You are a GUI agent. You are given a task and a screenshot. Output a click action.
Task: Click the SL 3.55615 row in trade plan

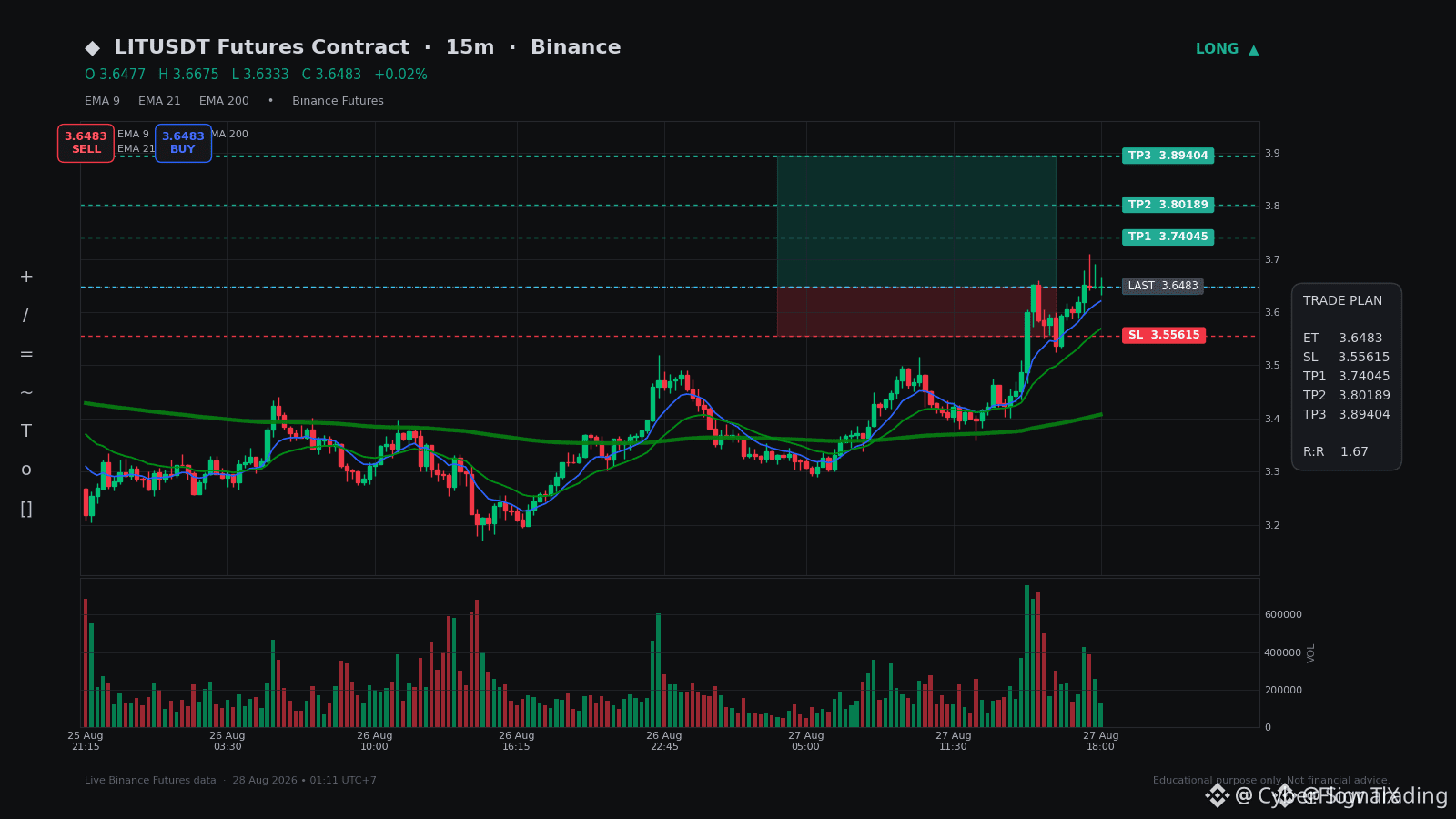point(1347,358)
